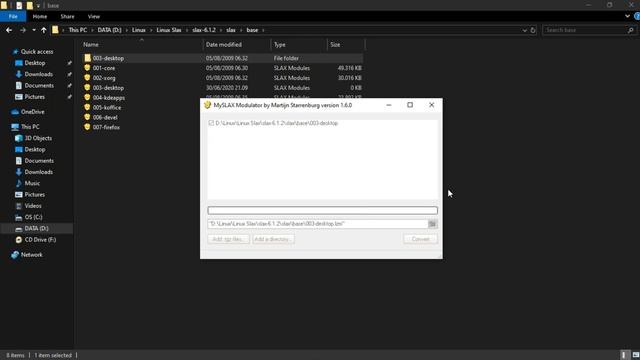
Task: Open the Home ribbon tab
Action: click(40, 16)
